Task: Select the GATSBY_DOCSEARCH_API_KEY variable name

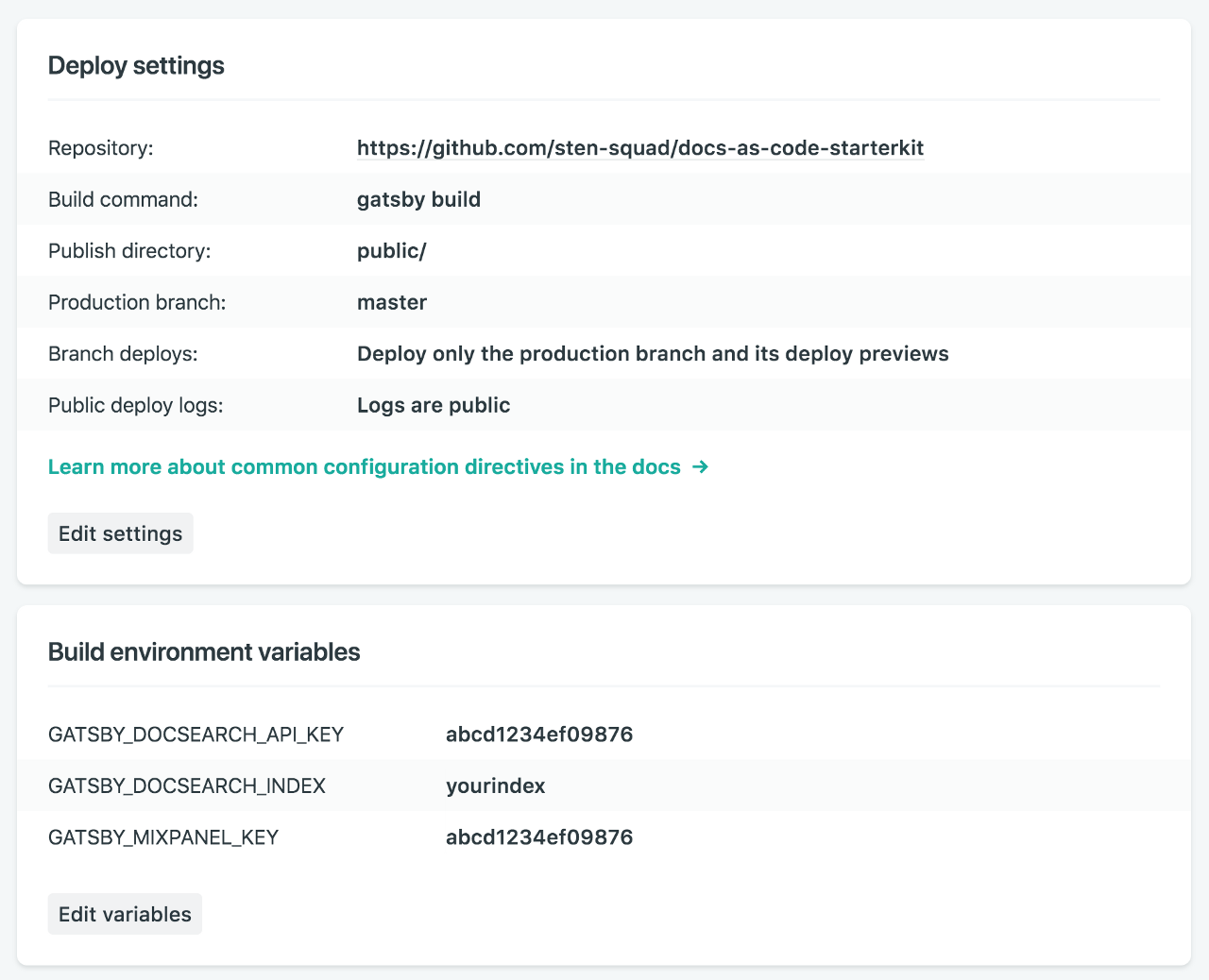Action: point(196,735)
